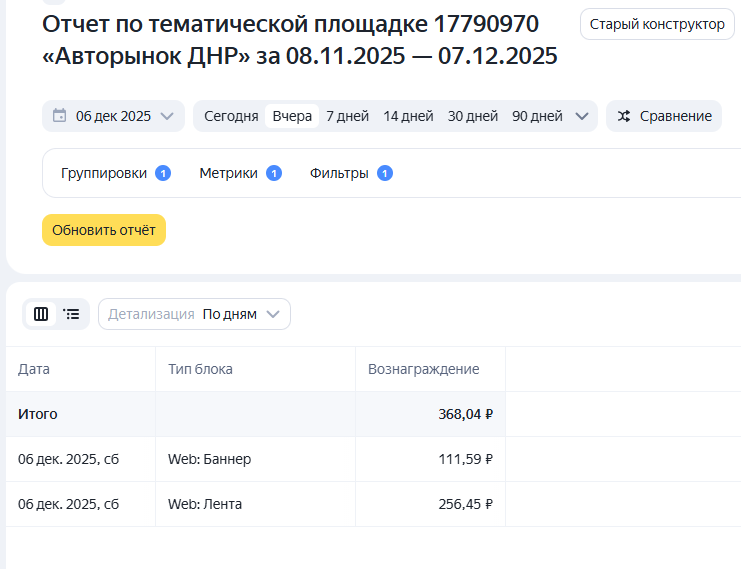Viewport: 741px width, 569px height.
Task: Open the 06 дек 2025 date picker
Action: 114,116
